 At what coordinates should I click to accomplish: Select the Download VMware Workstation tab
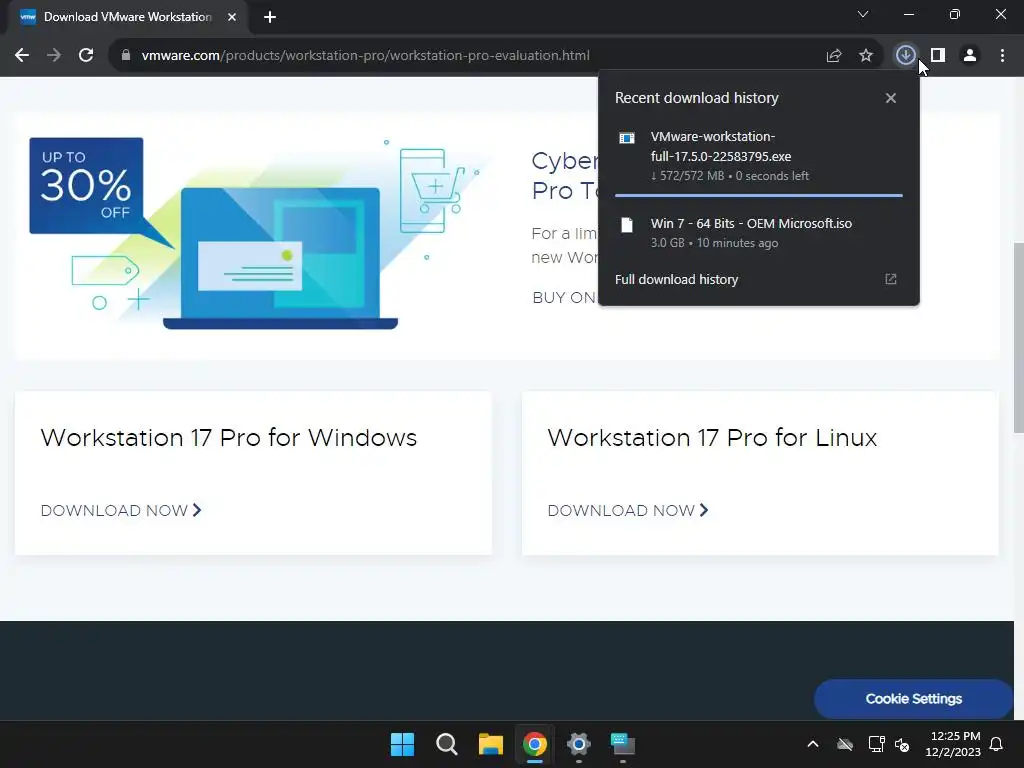click(x=127, y=17)
